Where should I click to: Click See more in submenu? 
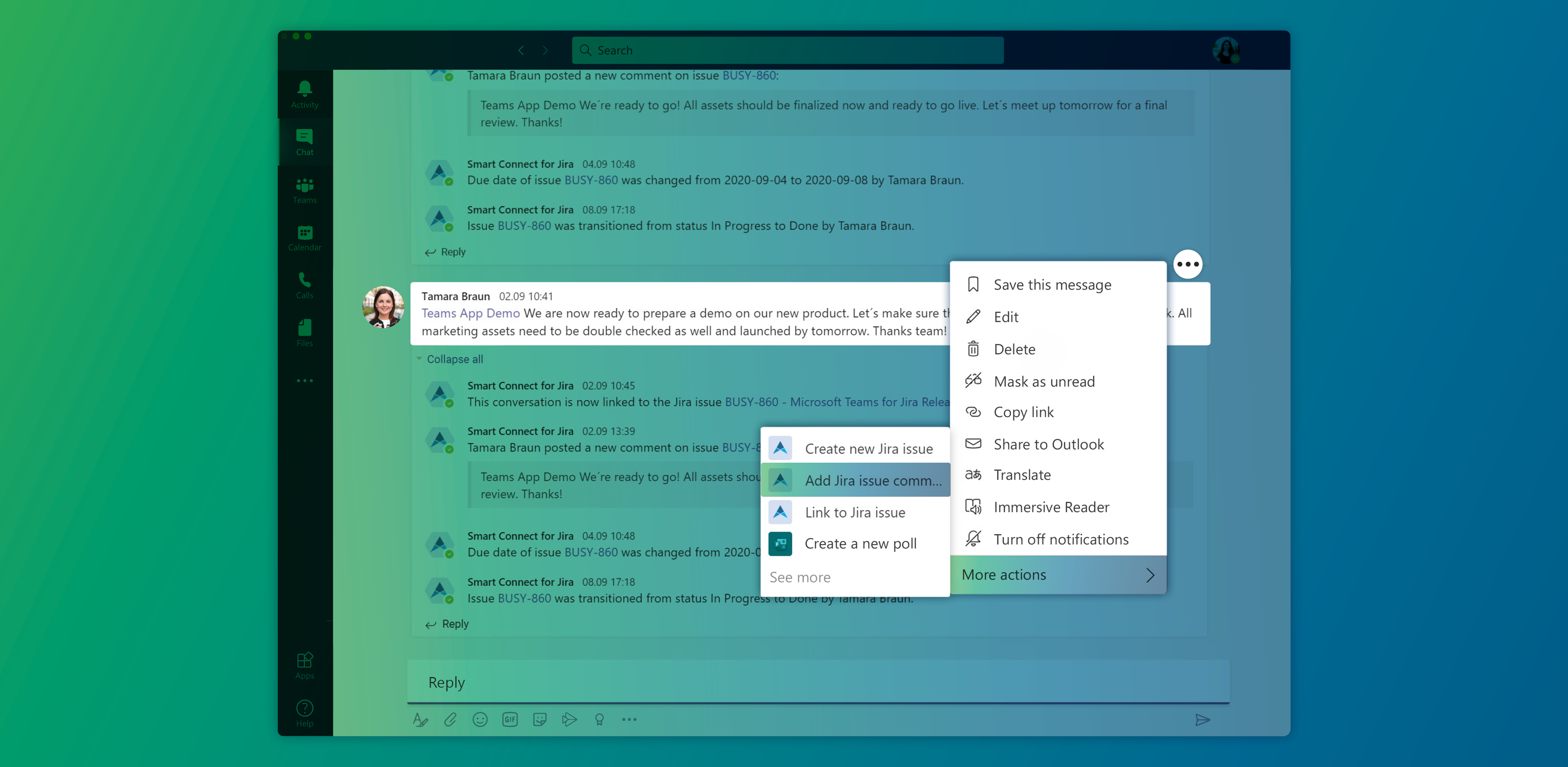799,577
